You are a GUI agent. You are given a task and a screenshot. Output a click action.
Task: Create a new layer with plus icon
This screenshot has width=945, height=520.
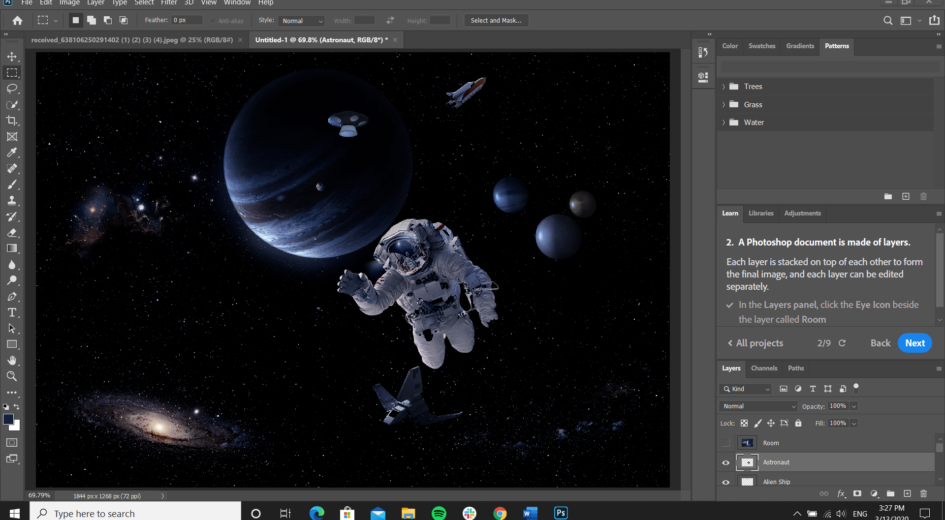(907, 493)
